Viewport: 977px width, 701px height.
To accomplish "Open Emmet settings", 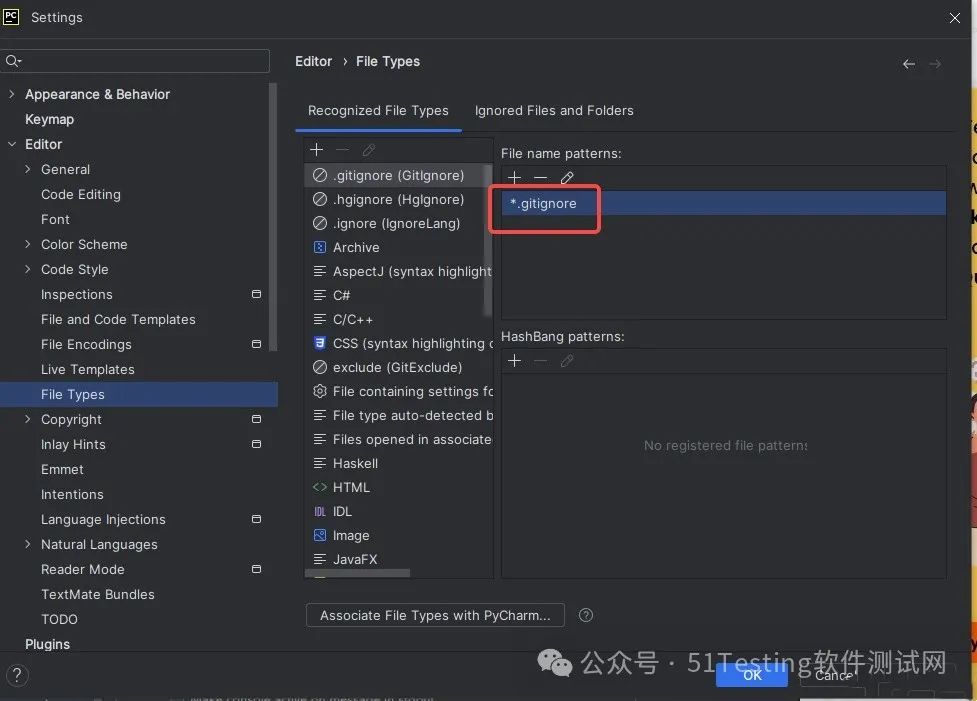I will (x=62, y=469).
